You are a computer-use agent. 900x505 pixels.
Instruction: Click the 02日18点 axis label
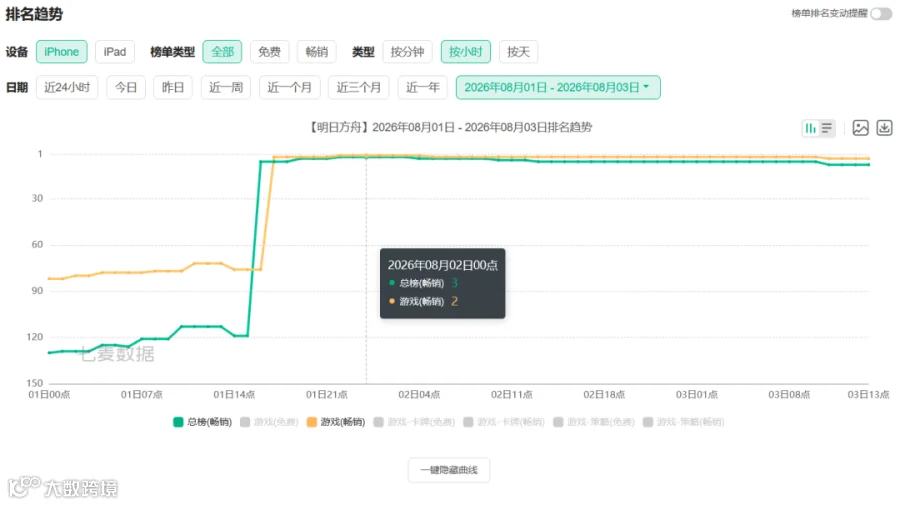(604, 395)
